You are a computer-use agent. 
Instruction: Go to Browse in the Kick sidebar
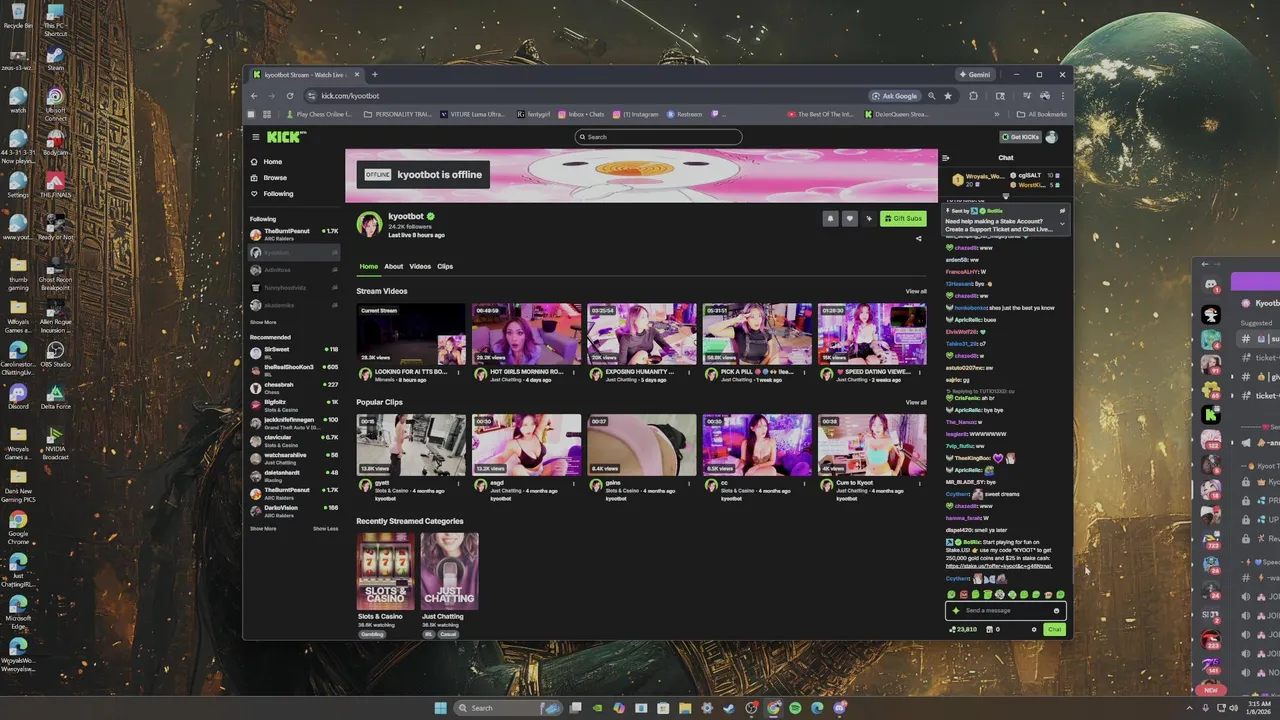click(275, 177)
